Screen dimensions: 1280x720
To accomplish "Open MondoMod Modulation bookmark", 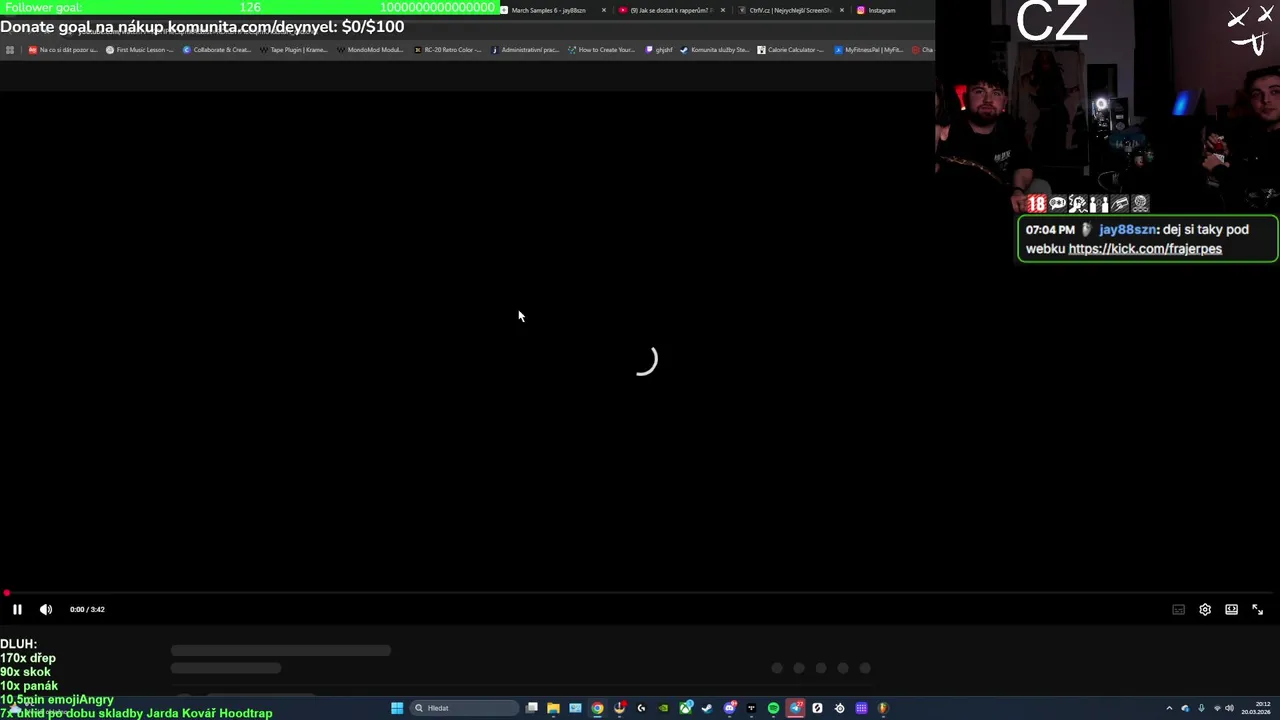I will 371,50.
